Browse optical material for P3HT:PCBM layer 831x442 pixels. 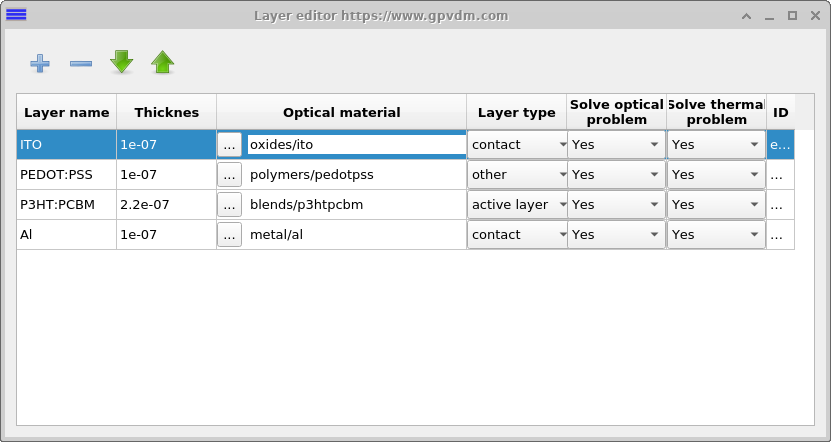(230, 205)
